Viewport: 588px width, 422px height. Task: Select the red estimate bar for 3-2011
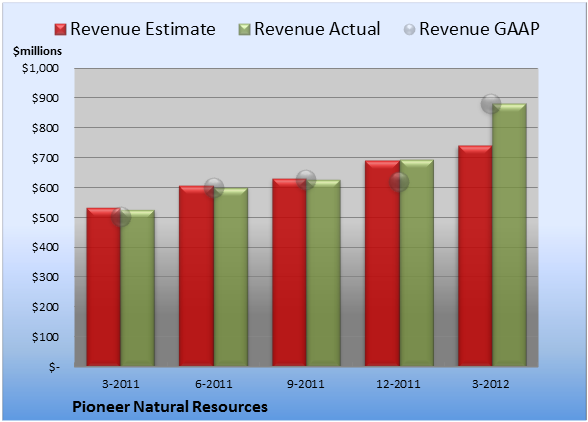click(104, 287)
